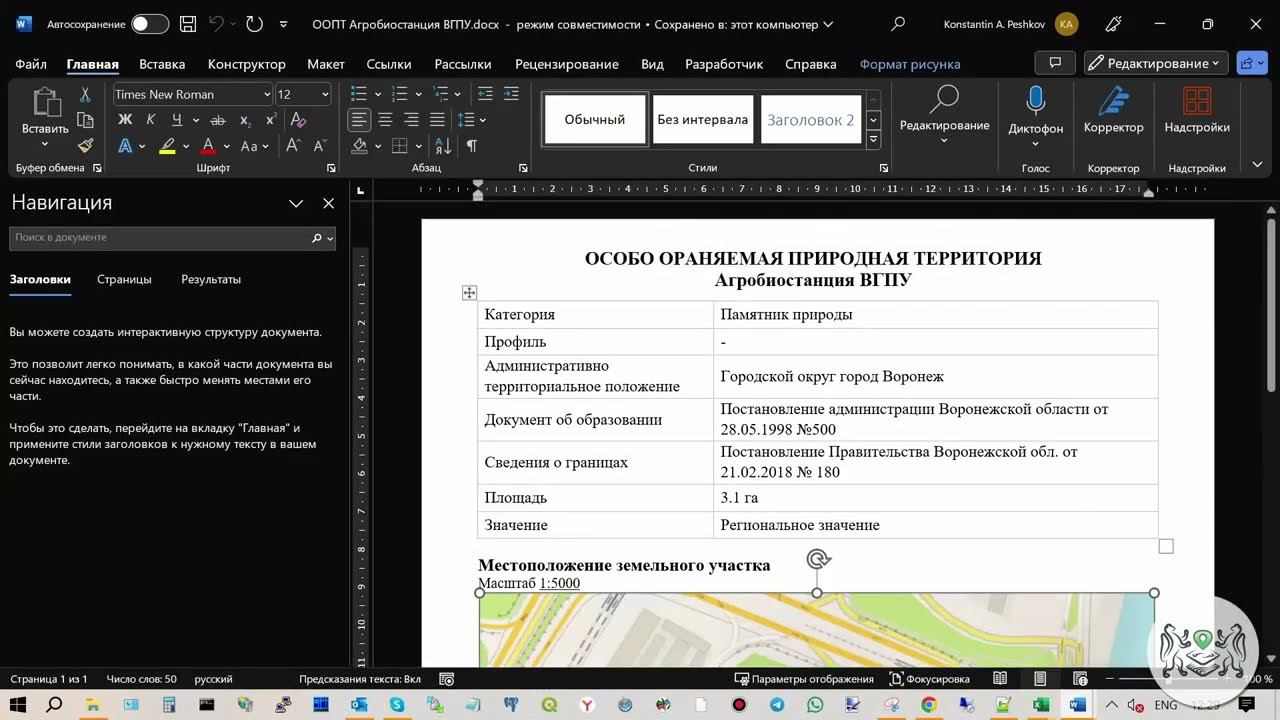
Task: Click the Windows Start button
Action: click(18, 705)
